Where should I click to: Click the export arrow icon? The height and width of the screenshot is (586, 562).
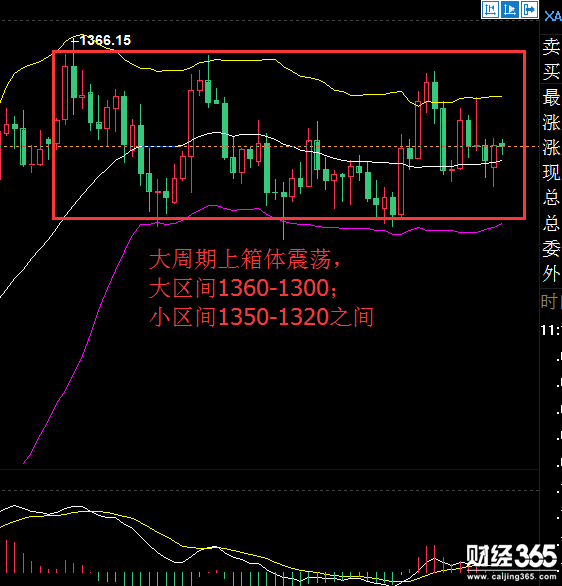tap(529, 9)
